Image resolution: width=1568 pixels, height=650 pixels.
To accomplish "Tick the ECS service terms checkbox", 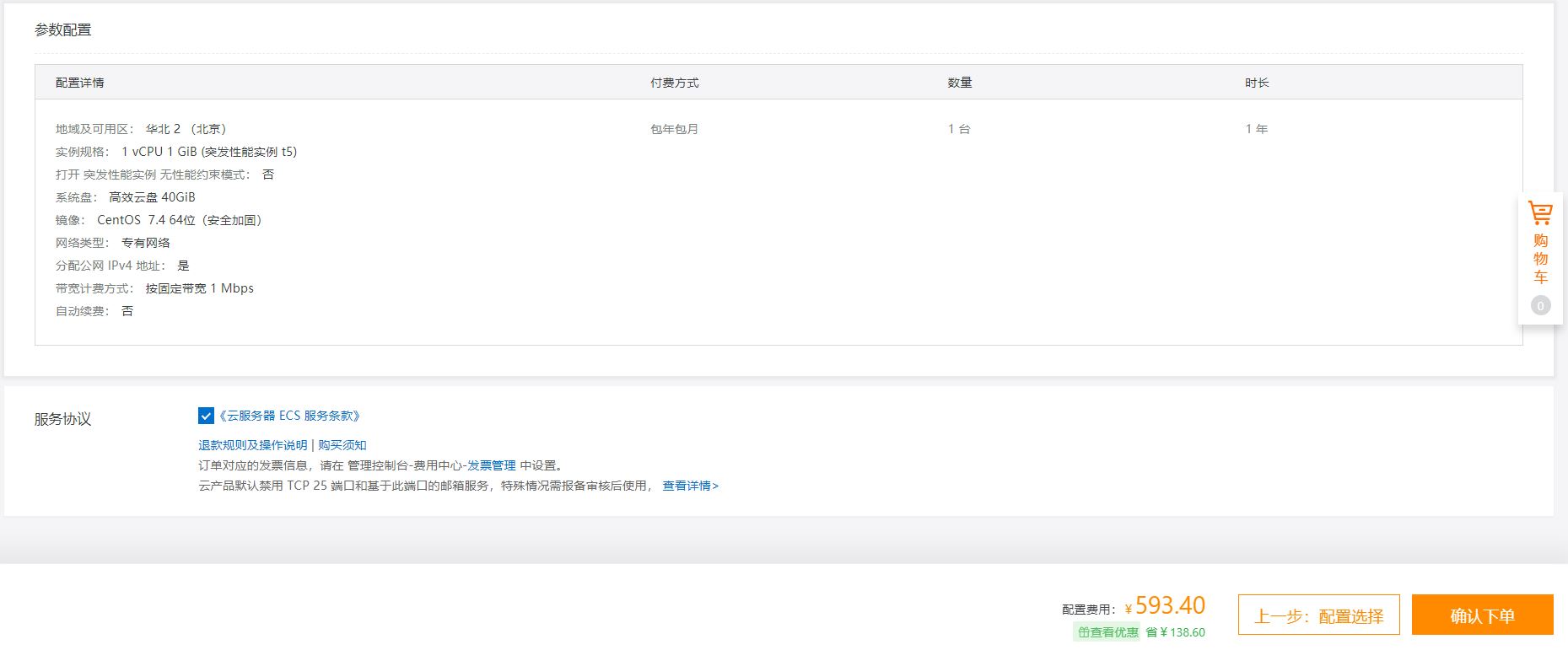I will click(x=206, y=416).
